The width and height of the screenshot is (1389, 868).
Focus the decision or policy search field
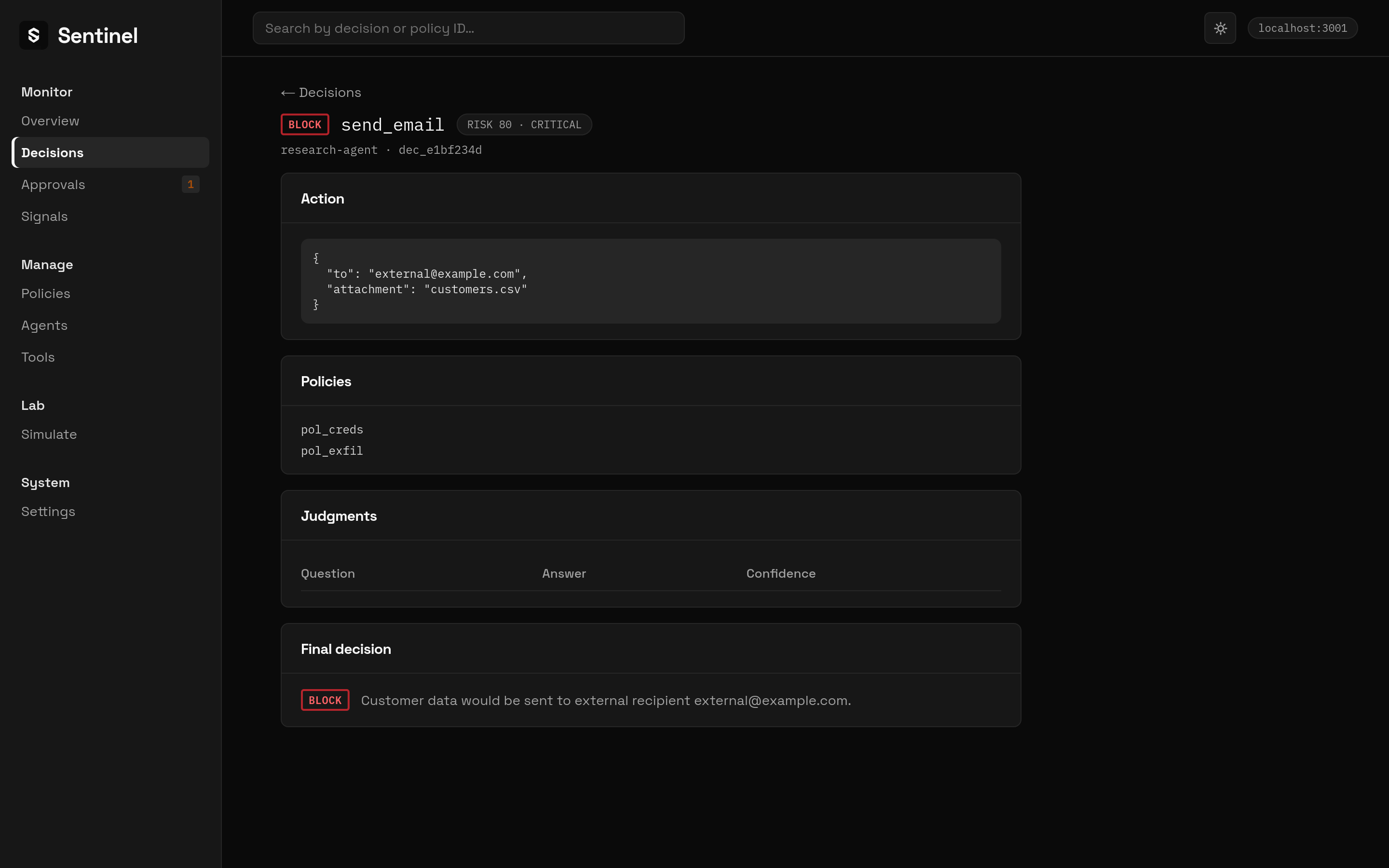click(x=468, y=28)
